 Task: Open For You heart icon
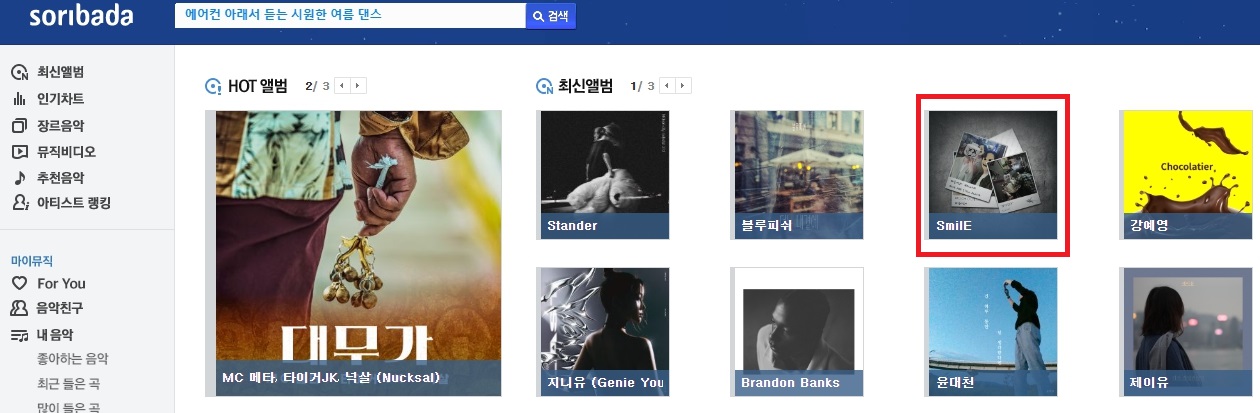[x=19, y=283]
